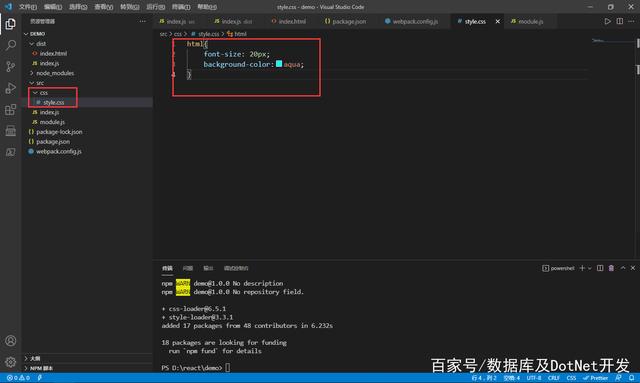Maximize the terminal panel with caret icon
640x383 pixels.
coord(623,268)
